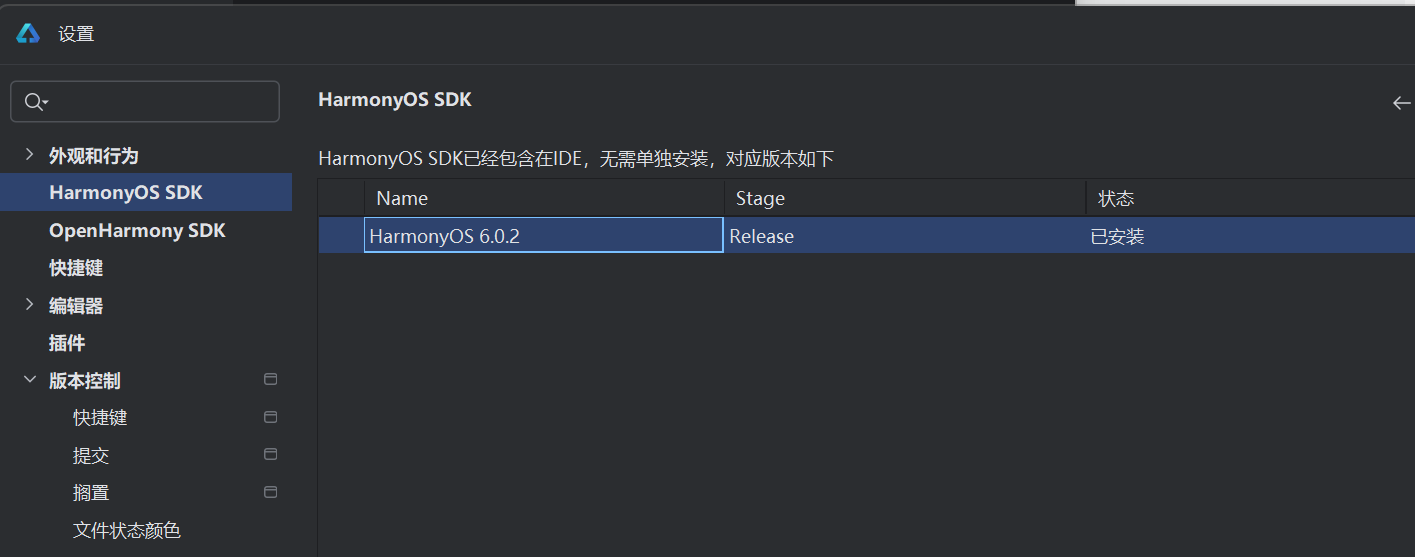Click the project-level icon beside 搁置

[x=270, y=492]
